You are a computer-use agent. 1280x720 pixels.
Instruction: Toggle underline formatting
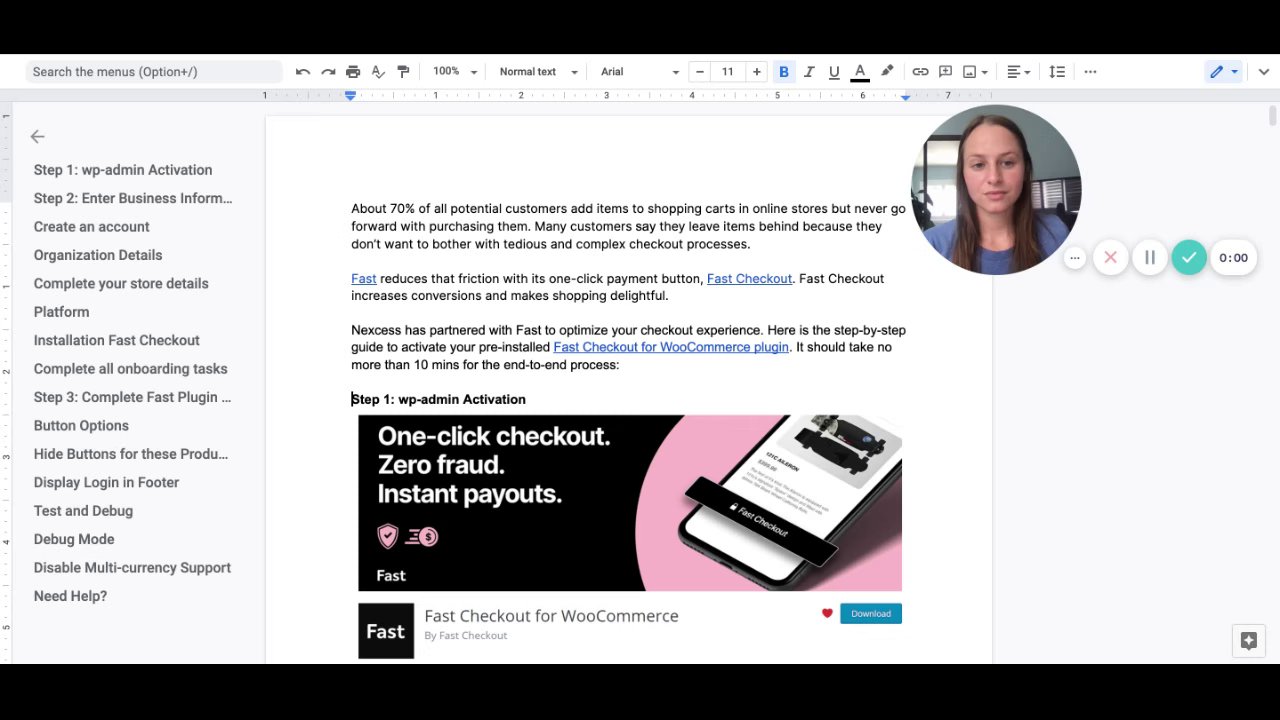pyautogui.click(x=834, y=72)
